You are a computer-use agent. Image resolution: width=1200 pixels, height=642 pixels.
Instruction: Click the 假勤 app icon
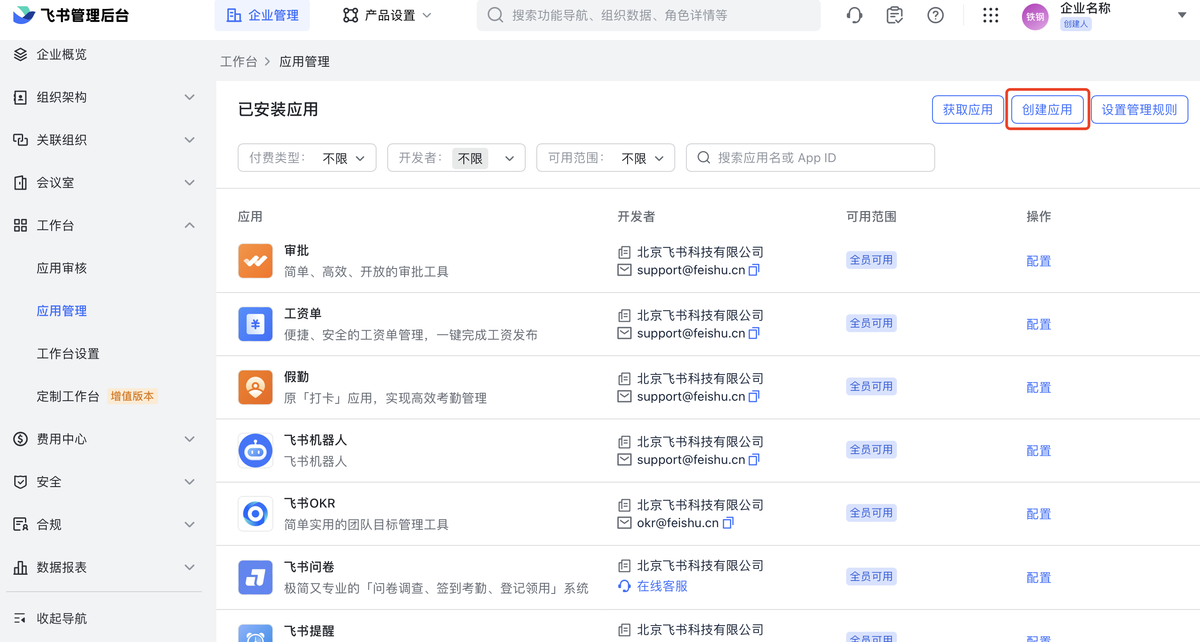point(255,387)
